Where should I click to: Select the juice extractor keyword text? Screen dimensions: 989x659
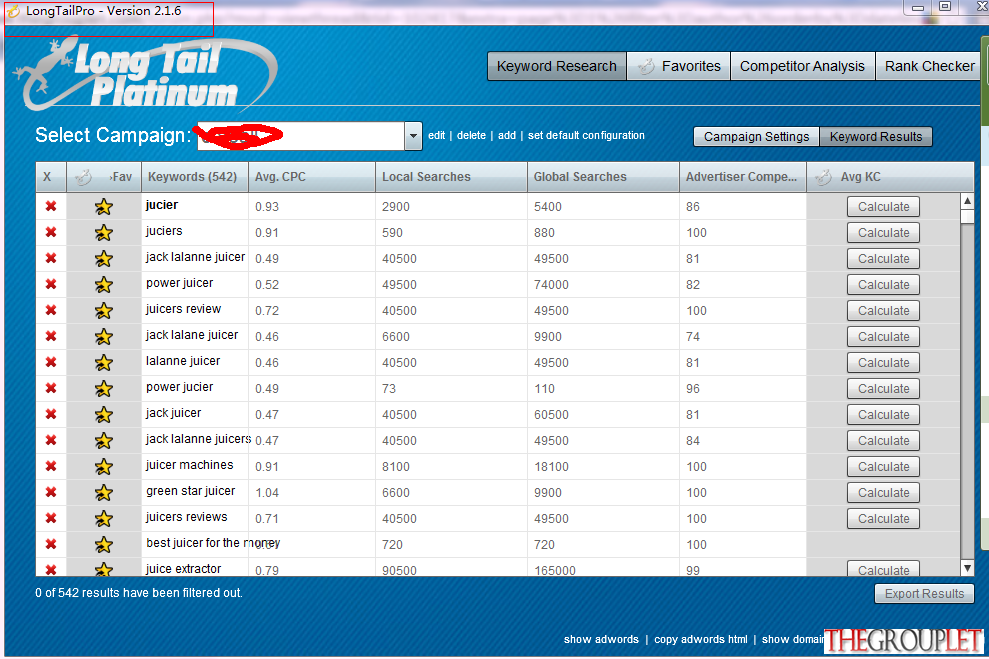(184, 569)
